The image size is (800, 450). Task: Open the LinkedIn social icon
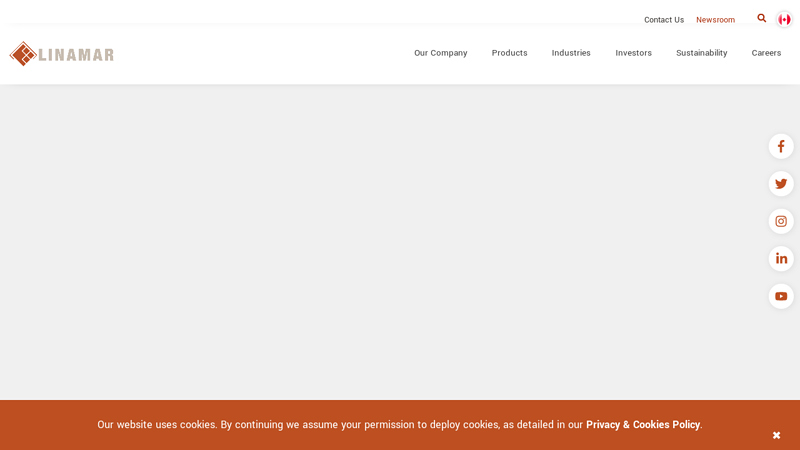pyautogui.click(x=781, y=259)
